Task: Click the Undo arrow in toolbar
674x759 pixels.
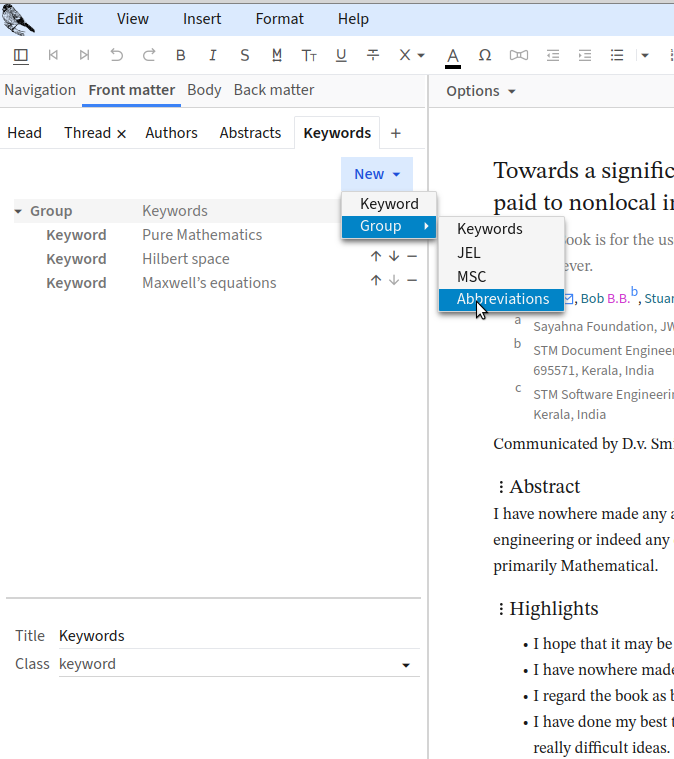Action: pos(117,55)
